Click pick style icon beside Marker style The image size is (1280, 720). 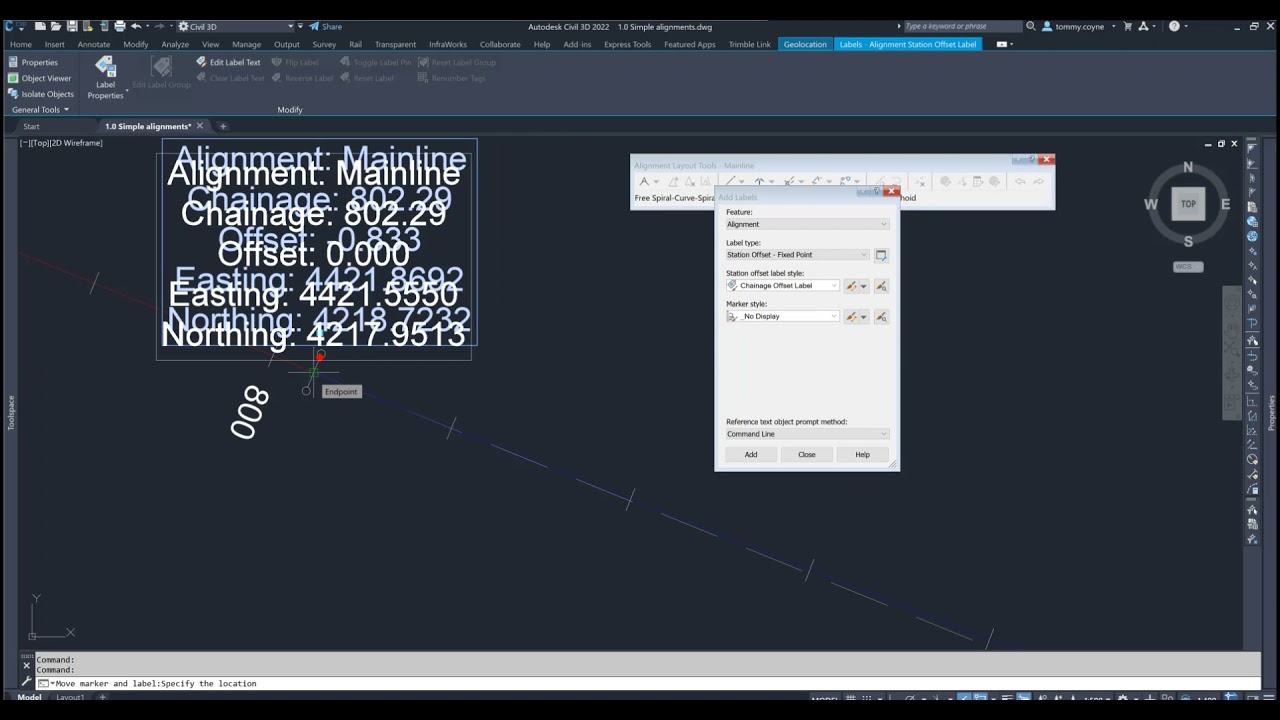tap(881, 317)
